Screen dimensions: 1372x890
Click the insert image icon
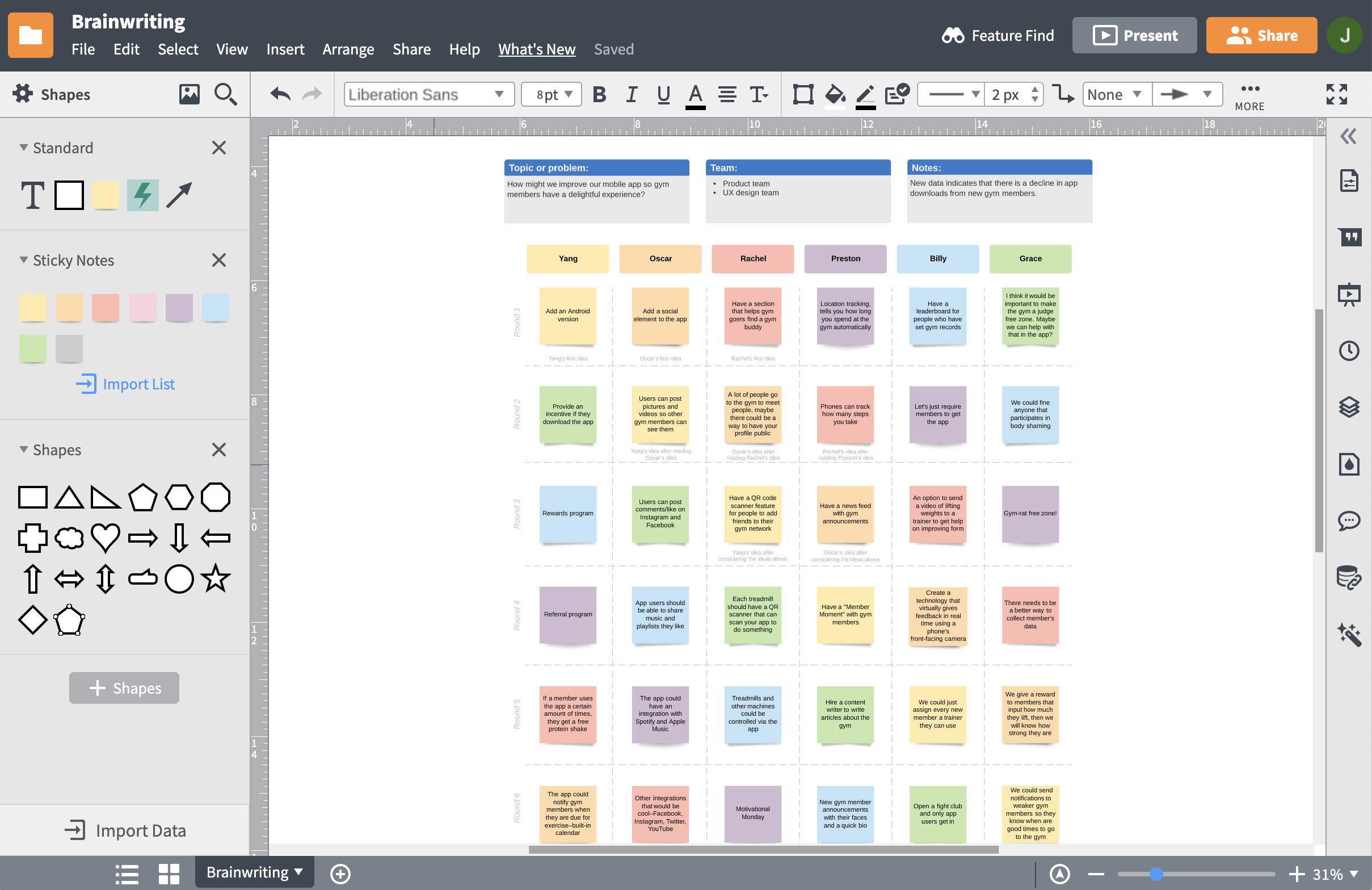[x=189, y=94]
